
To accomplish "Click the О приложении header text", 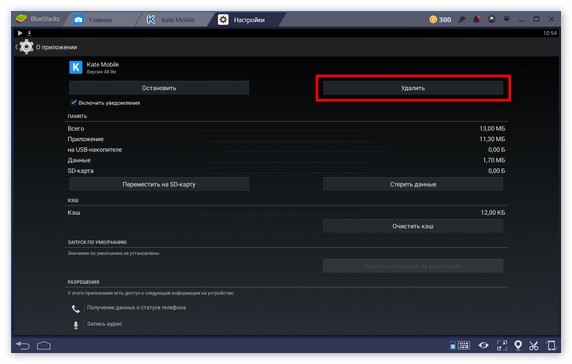I will point(57,47).
